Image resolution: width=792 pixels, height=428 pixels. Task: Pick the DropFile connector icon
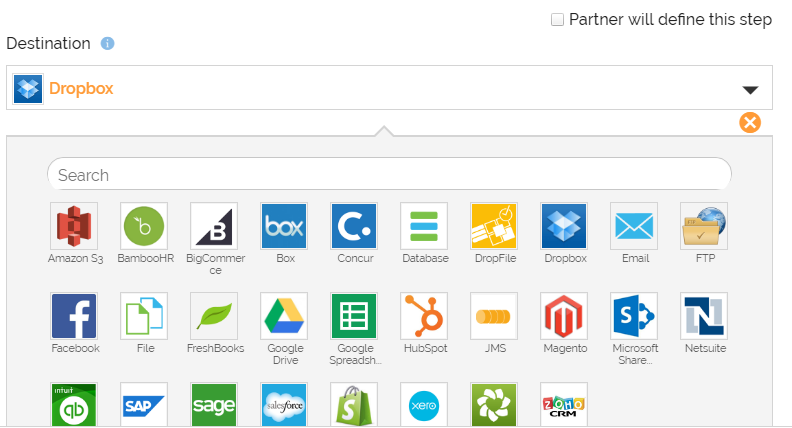tap(494, 226)
